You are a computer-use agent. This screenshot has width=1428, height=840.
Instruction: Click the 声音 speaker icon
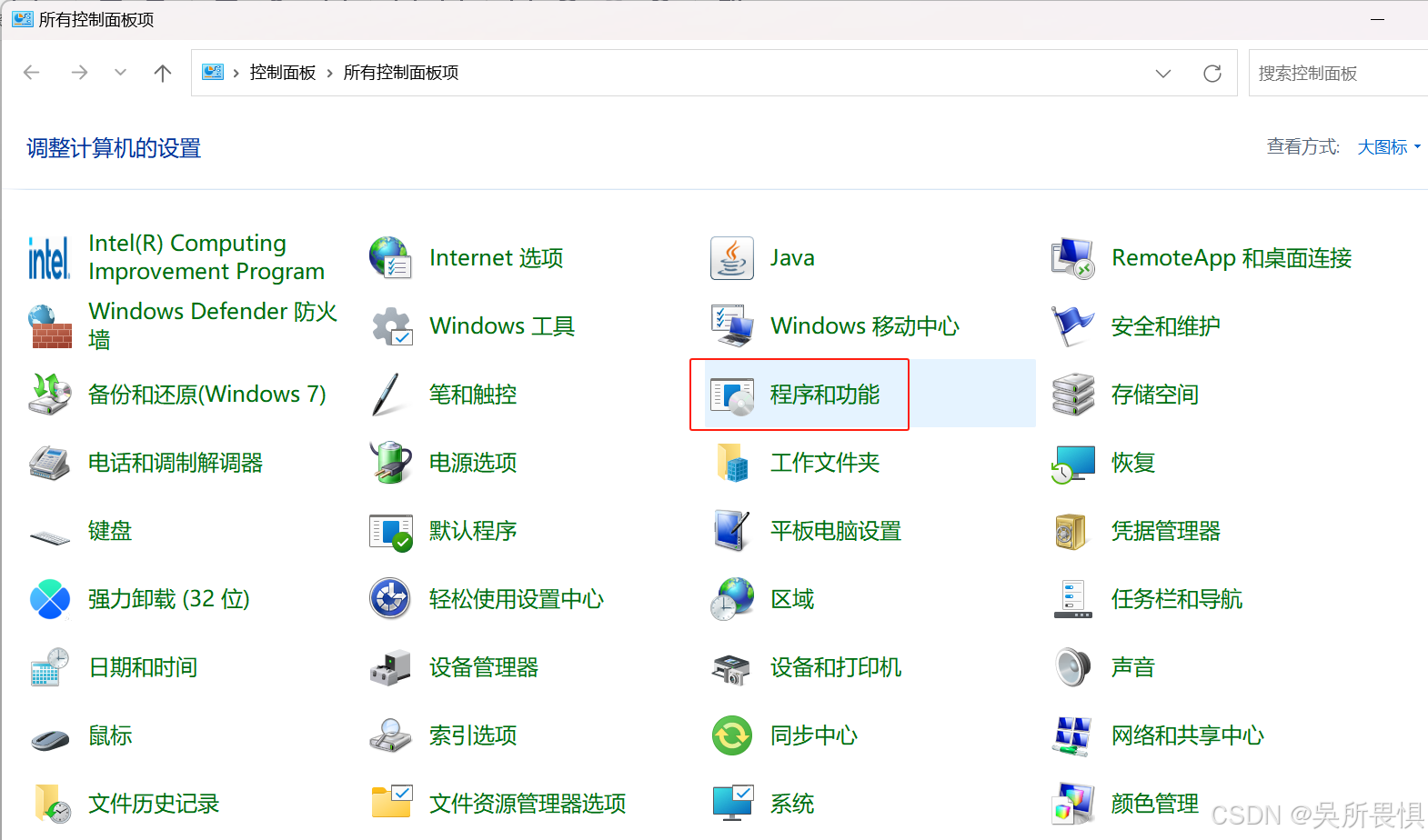click(1073, 667)
